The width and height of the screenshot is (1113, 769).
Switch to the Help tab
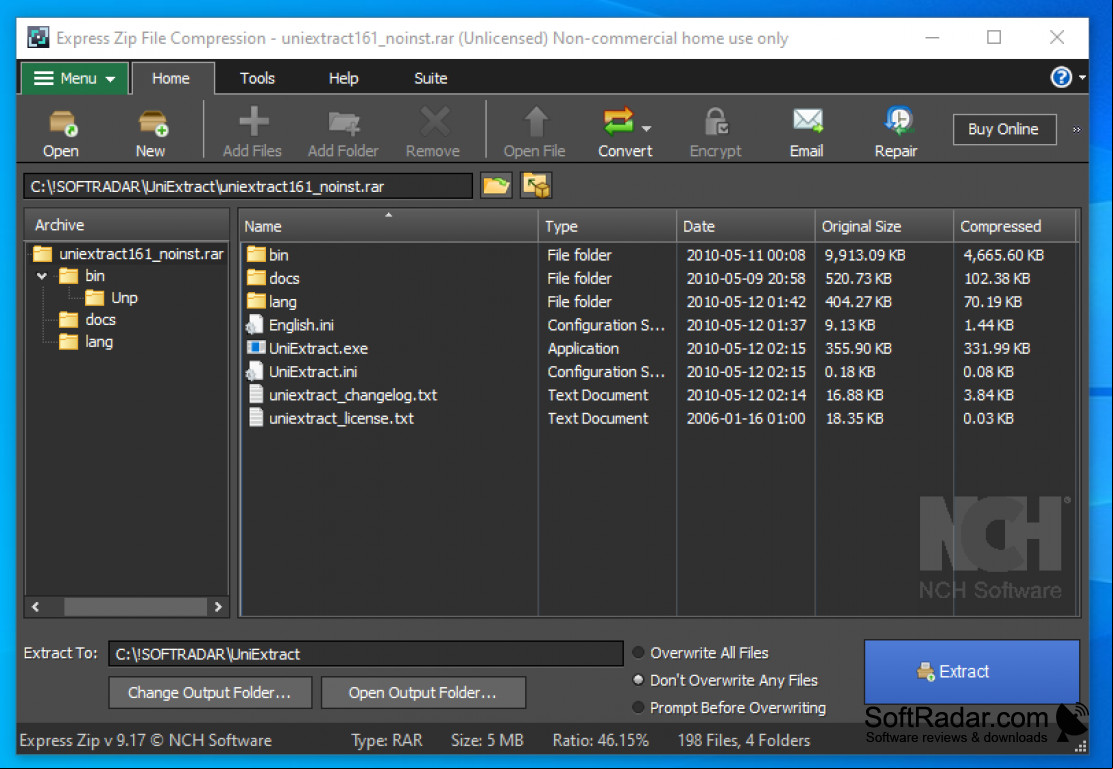(x=344, y=78)
